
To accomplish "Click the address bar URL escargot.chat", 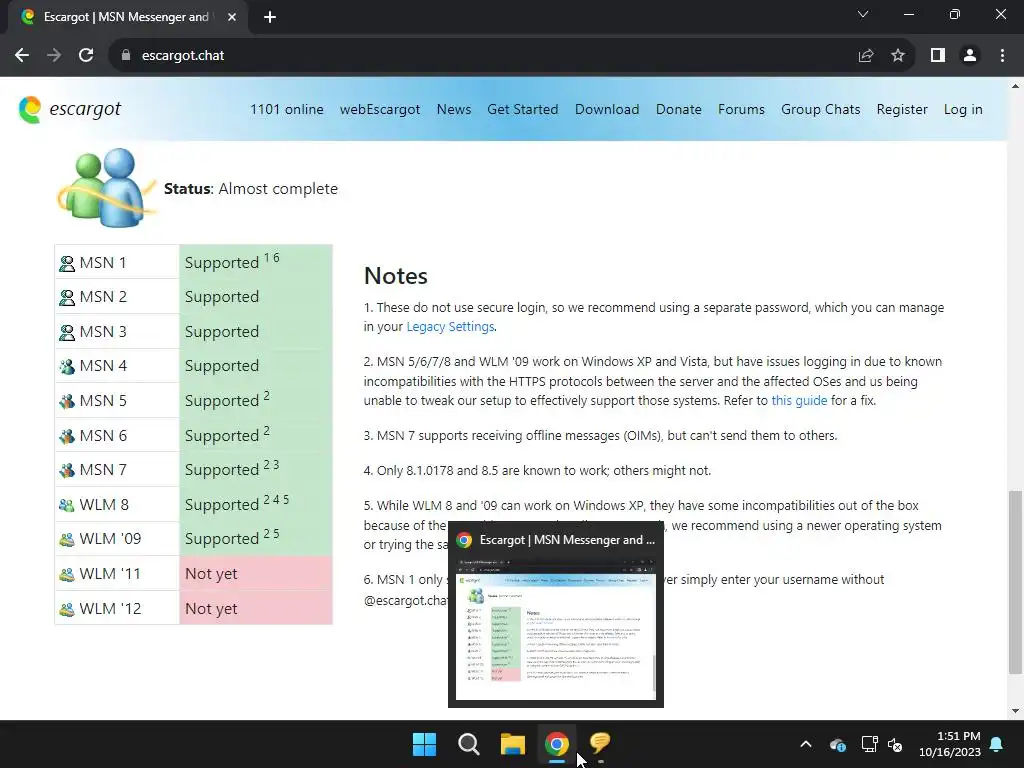I will [183, 56].
